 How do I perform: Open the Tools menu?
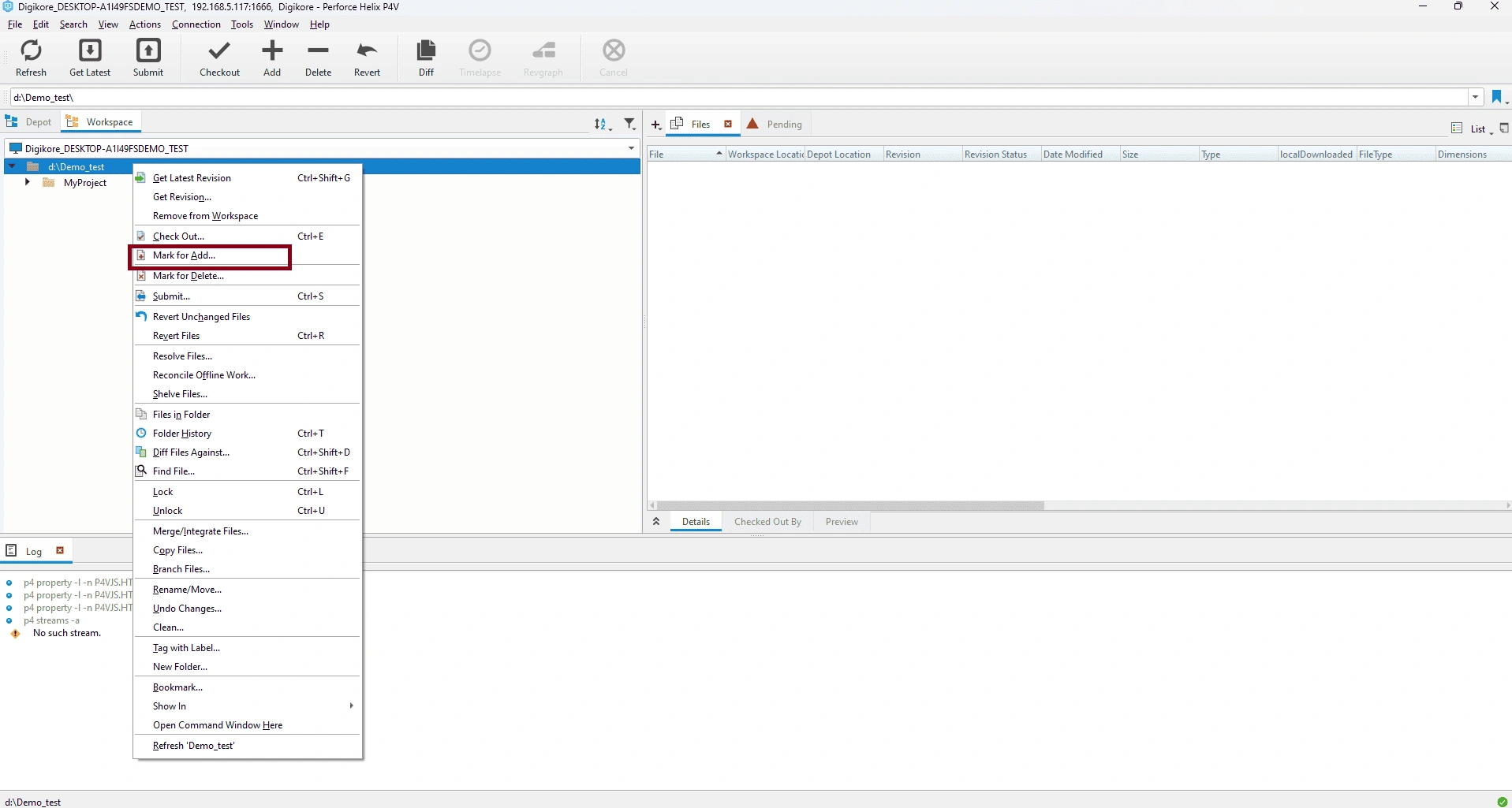[x=242, y=24]
